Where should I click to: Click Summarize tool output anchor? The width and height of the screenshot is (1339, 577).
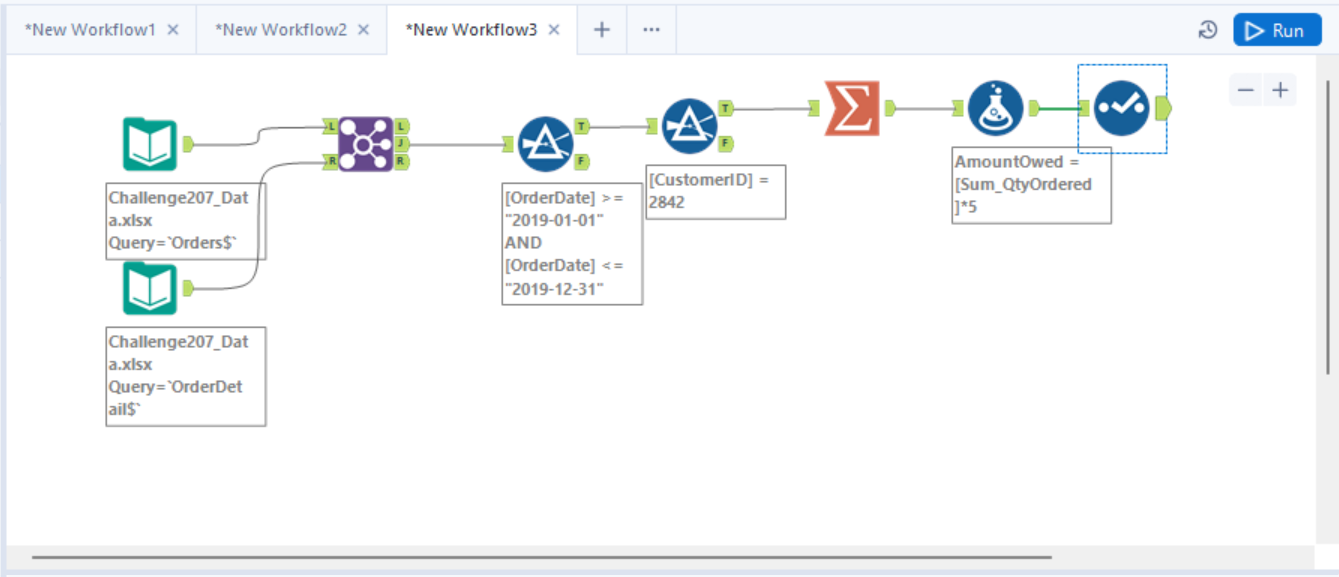[x=890, y=108]
